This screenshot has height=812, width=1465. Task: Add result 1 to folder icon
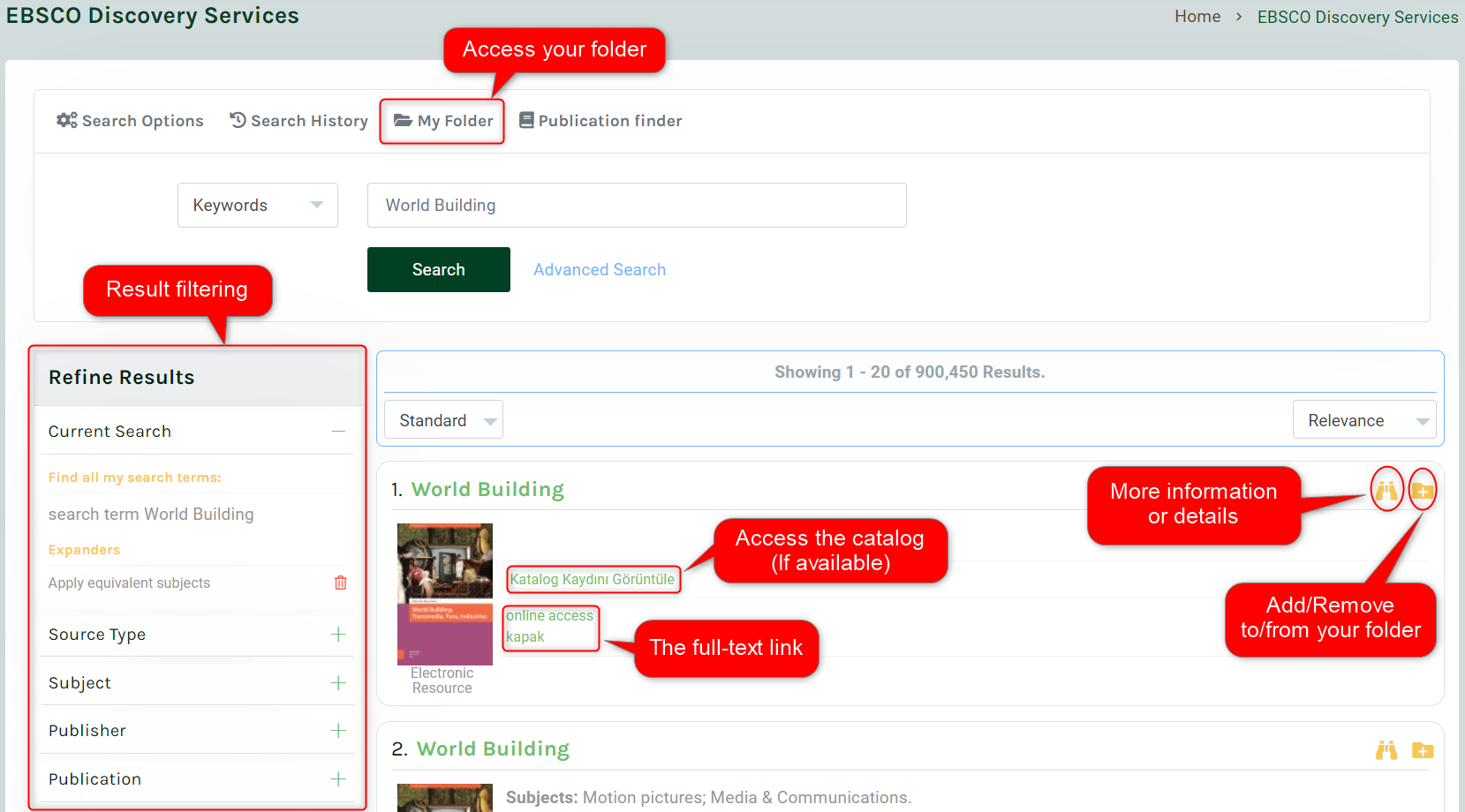pyautogui.click(x=1423, y=490)
